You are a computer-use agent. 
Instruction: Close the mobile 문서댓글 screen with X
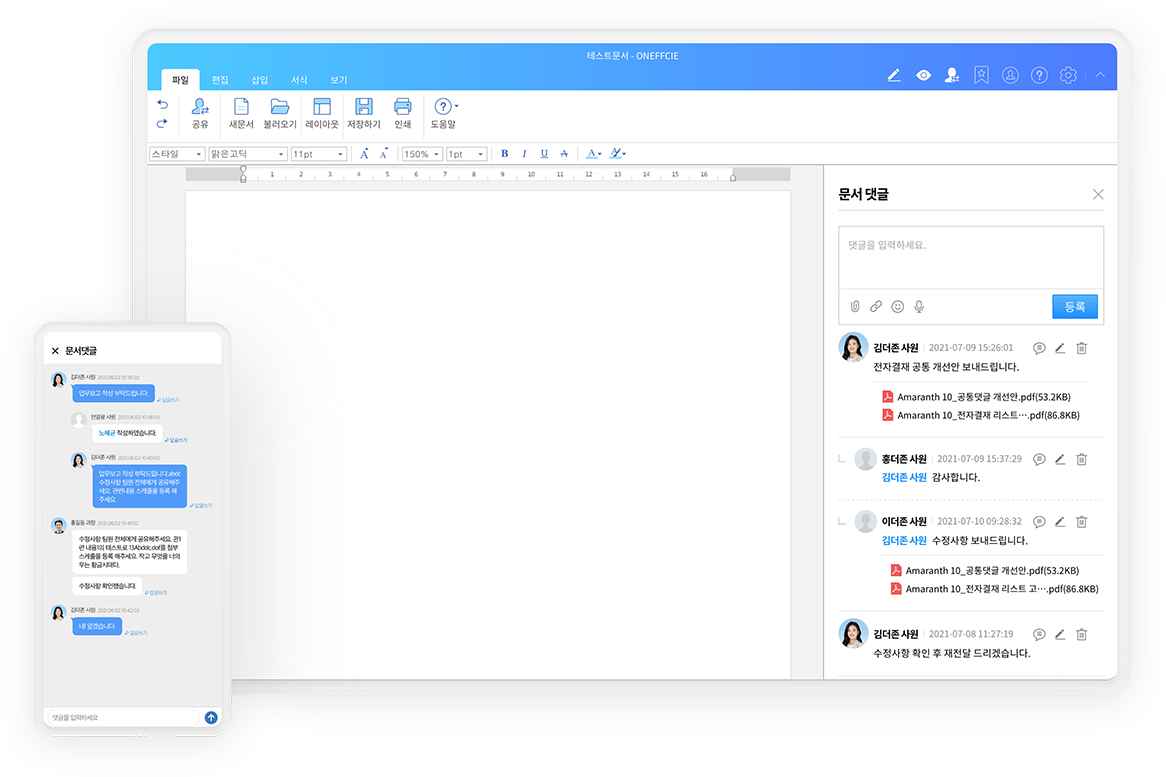[x=55, y=351]
